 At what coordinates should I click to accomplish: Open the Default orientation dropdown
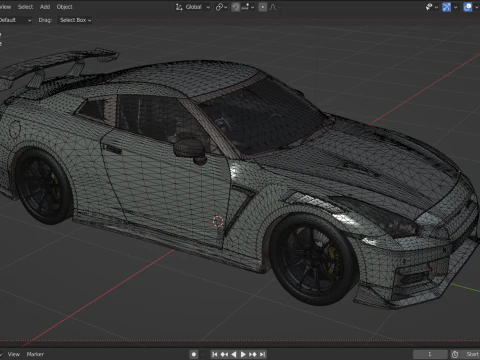tap(15, 20)
